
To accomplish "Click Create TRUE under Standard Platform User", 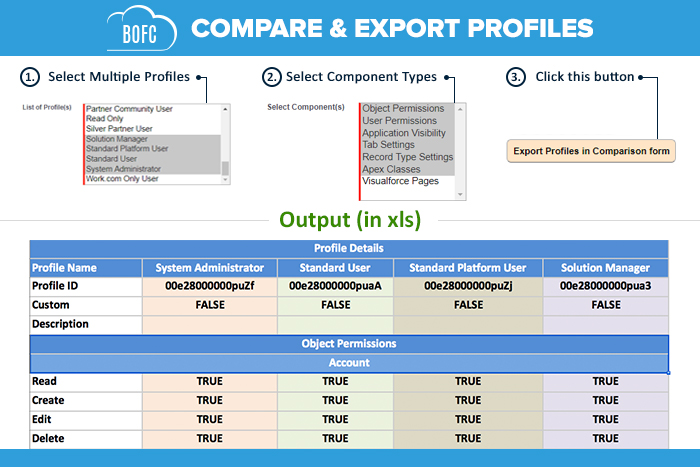I will pyautogui.click(x=468, y=401).
